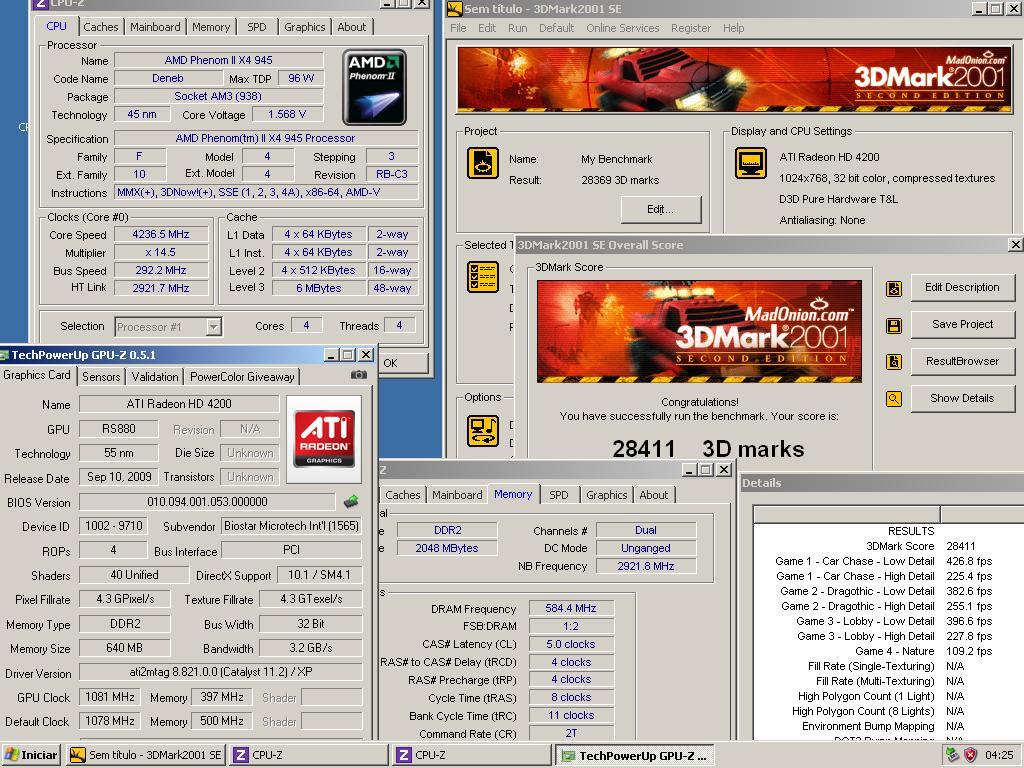The image size is (1024, 768).
Task: Click the Subvendor Biostar Microtech field
Action: click(x=291, y=526)
